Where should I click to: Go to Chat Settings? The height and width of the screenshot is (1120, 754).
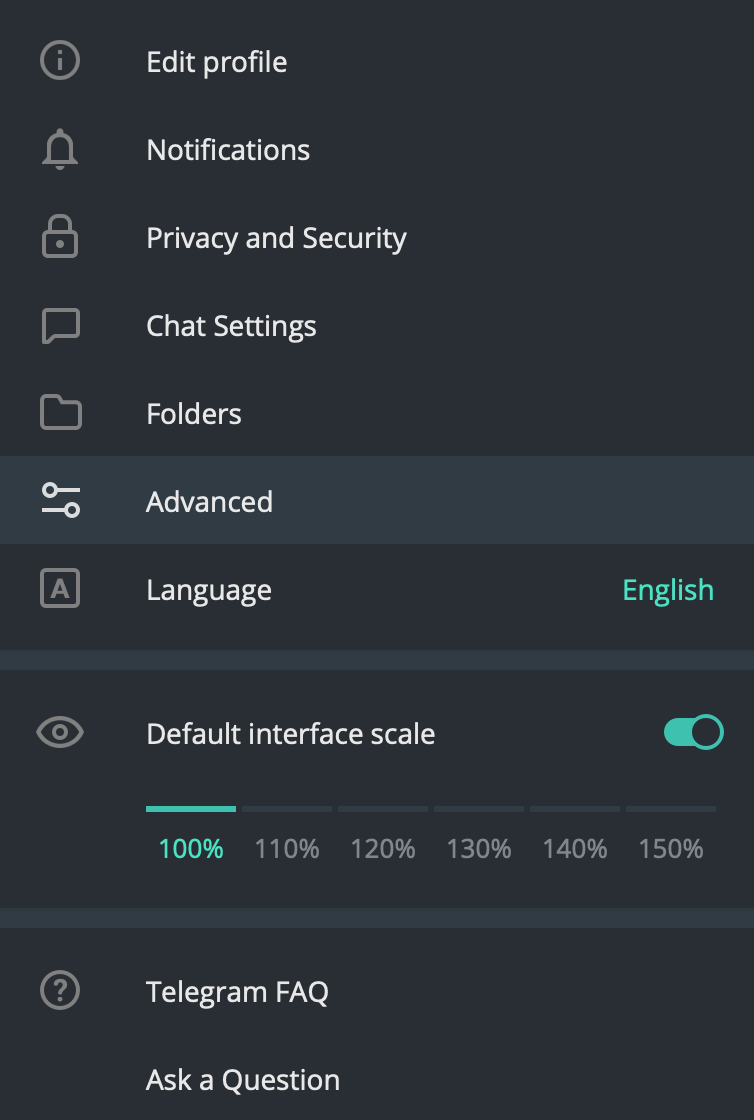pos(231,326)
